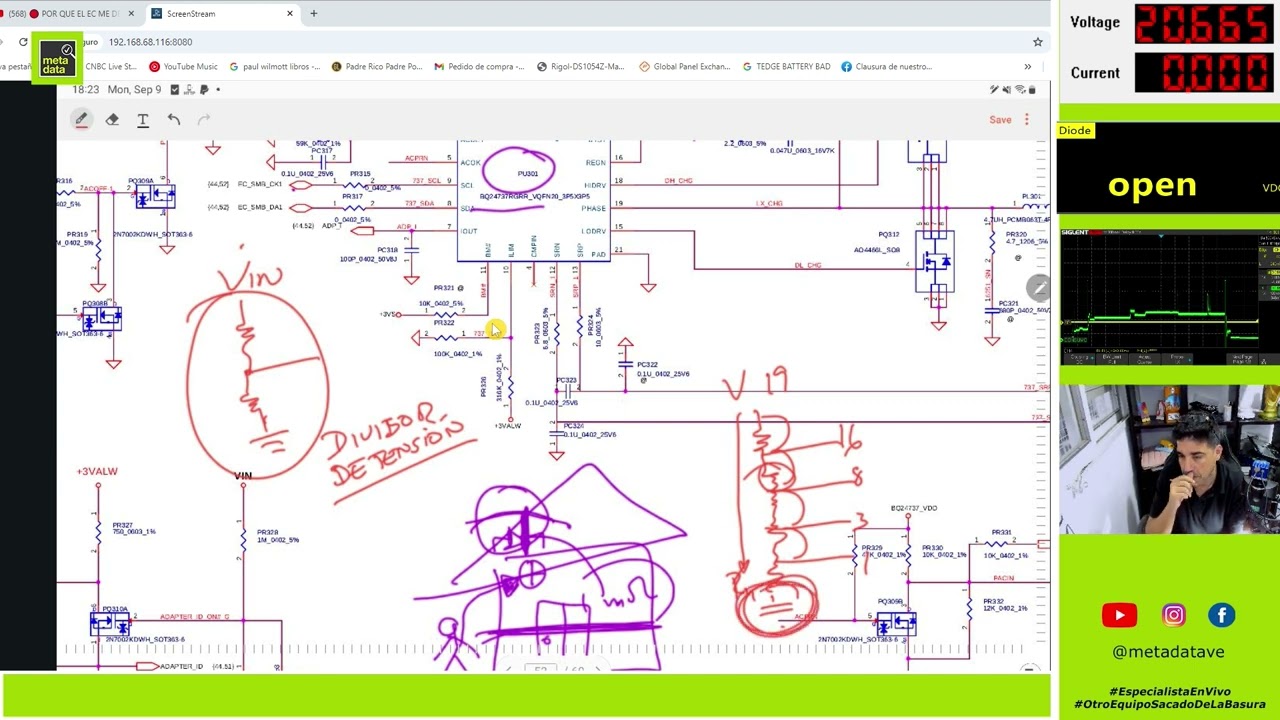Open the TEDGE BATTERY BAD bookmark
Viewport: 1280px width, 720px height.
[787, 67]
